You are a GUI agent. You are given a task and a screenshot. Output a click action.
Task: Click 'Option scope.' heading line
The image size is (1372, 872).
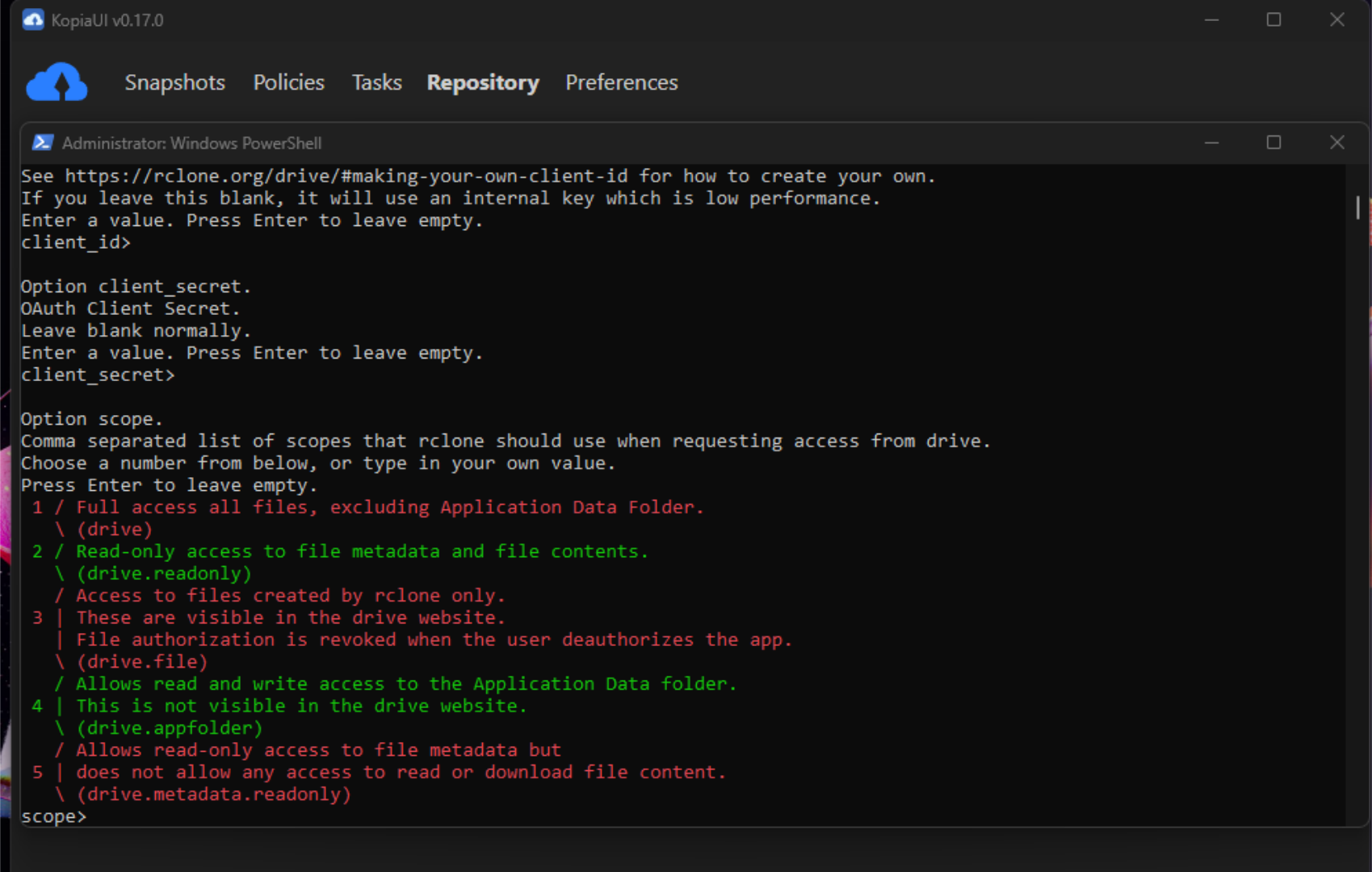point(92,419)
